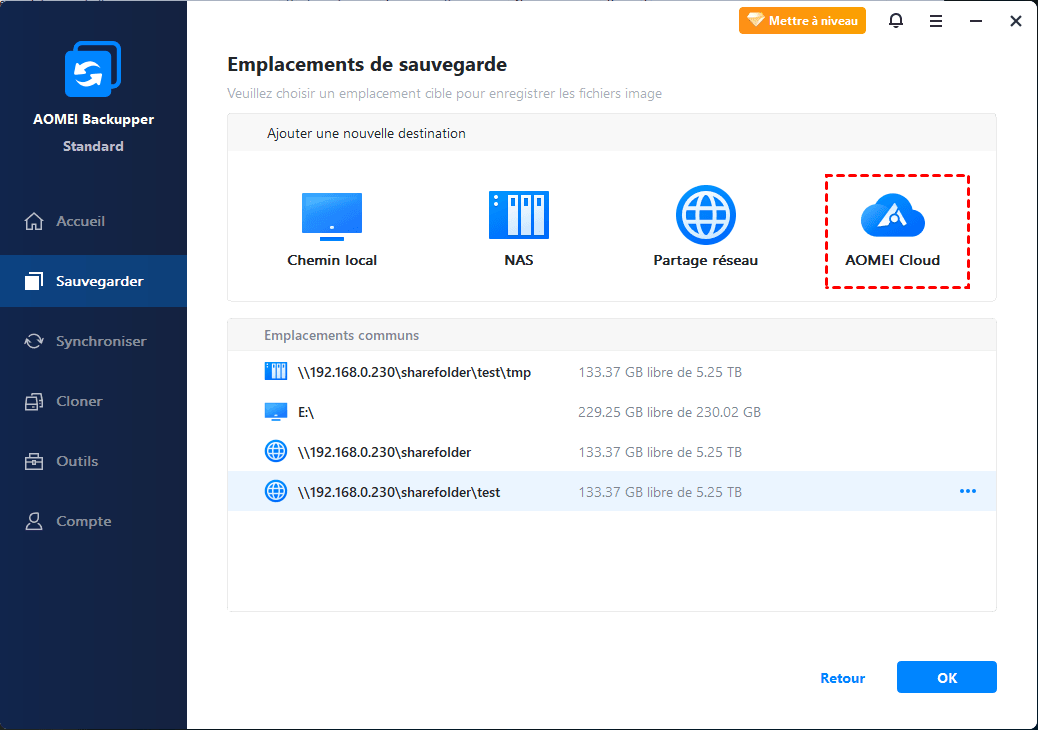Click the Outils toolbox icon
The height and width of the screenshot is (730, 1038).
[34, 461]
